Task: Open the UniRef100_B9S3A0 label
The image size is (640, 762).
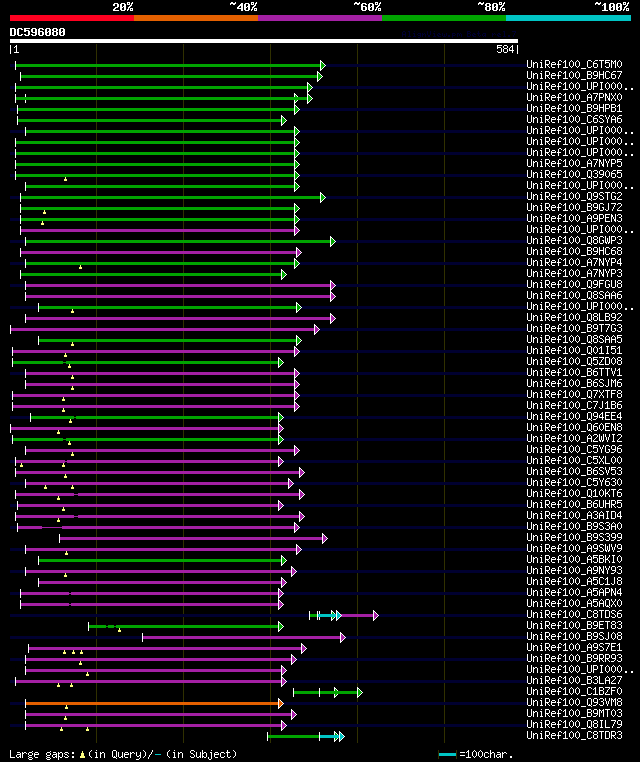Action: coord(574,526)
